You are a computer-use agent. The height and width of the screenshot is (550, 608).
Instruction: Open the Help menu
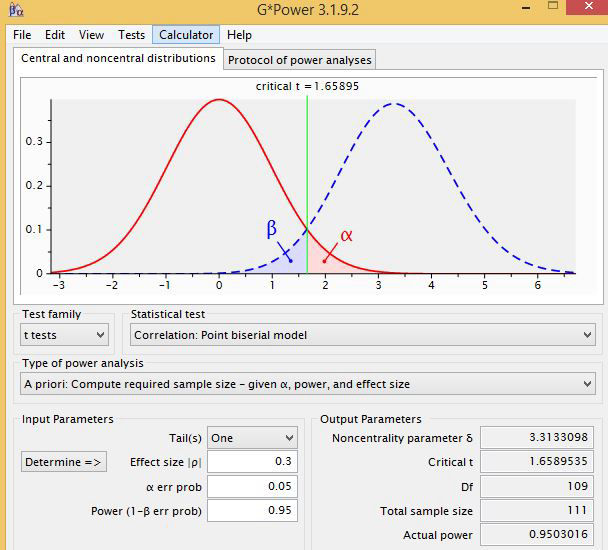[x=239, y=34]
